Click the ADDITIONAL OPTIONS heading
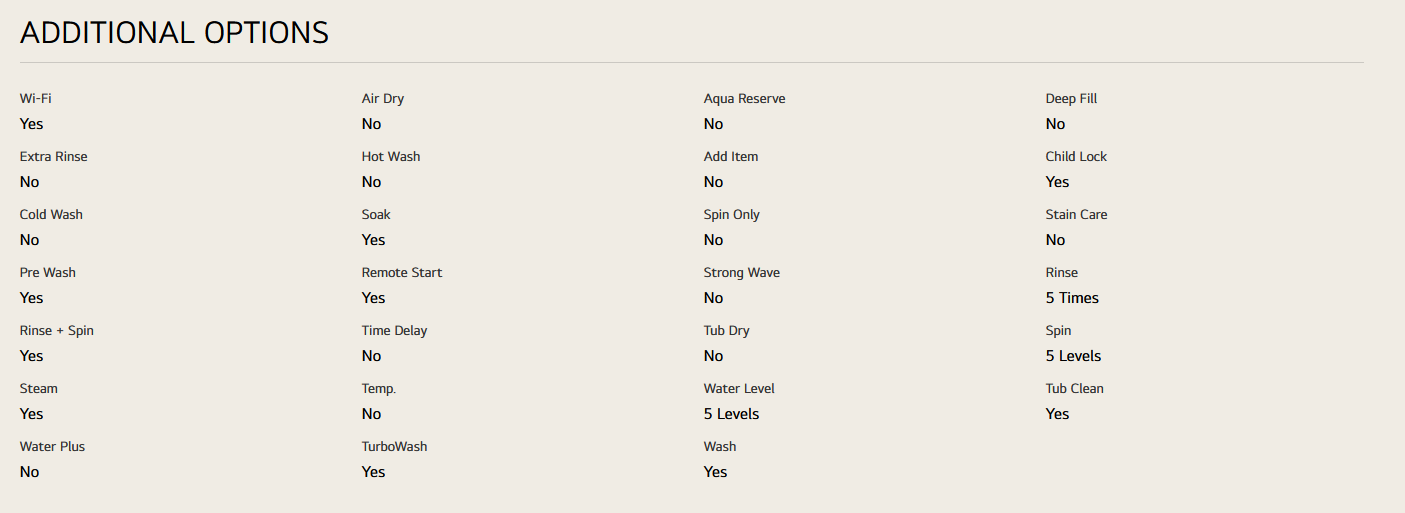 [x=174, y=32]
